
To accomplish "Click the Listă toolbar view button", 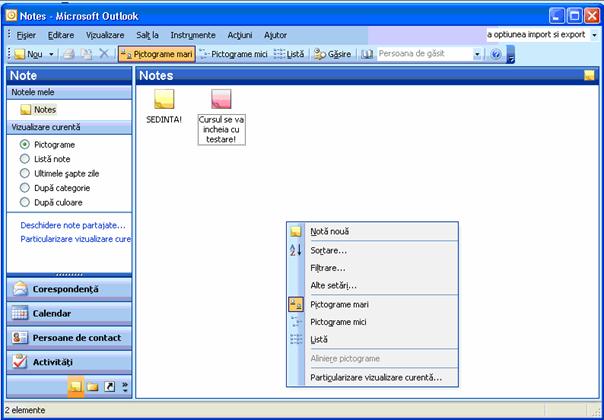I will 289,54.
